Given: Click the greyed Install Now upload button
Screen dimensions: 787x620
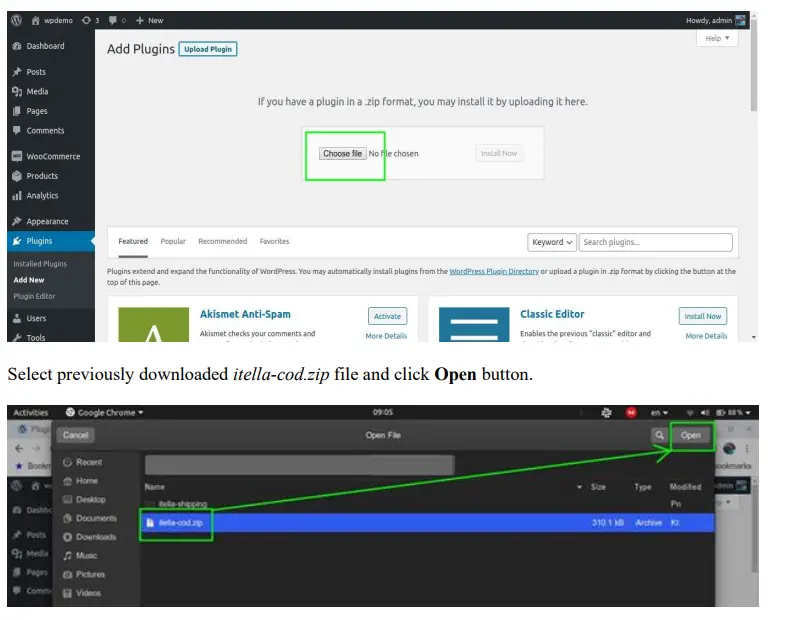Looking at the screenshot, I should pyautogui.click(x=499, y=154).
